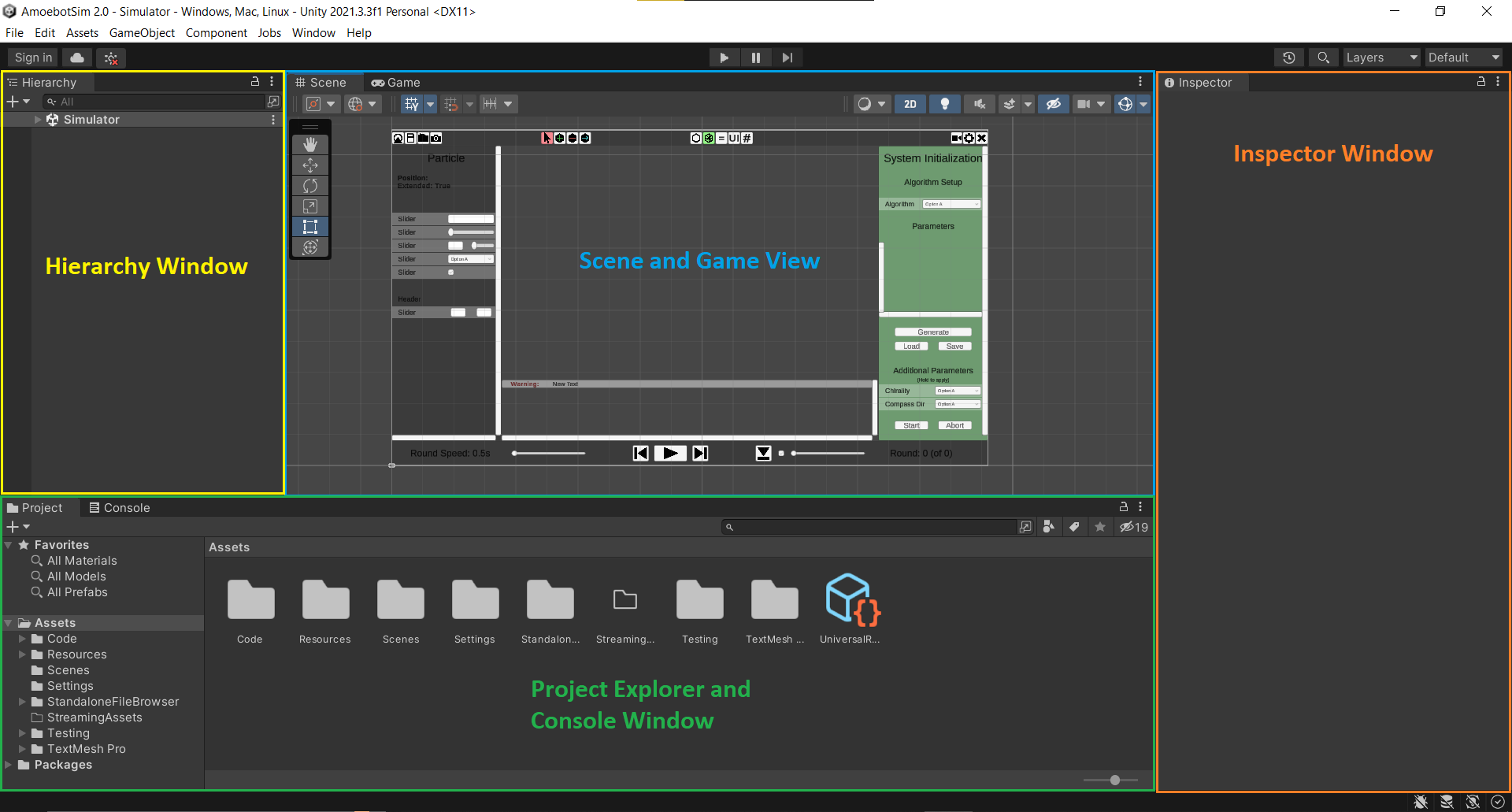Lock the Inspector window padlock
This screenshot has width=1512, height=812.
1480,82
